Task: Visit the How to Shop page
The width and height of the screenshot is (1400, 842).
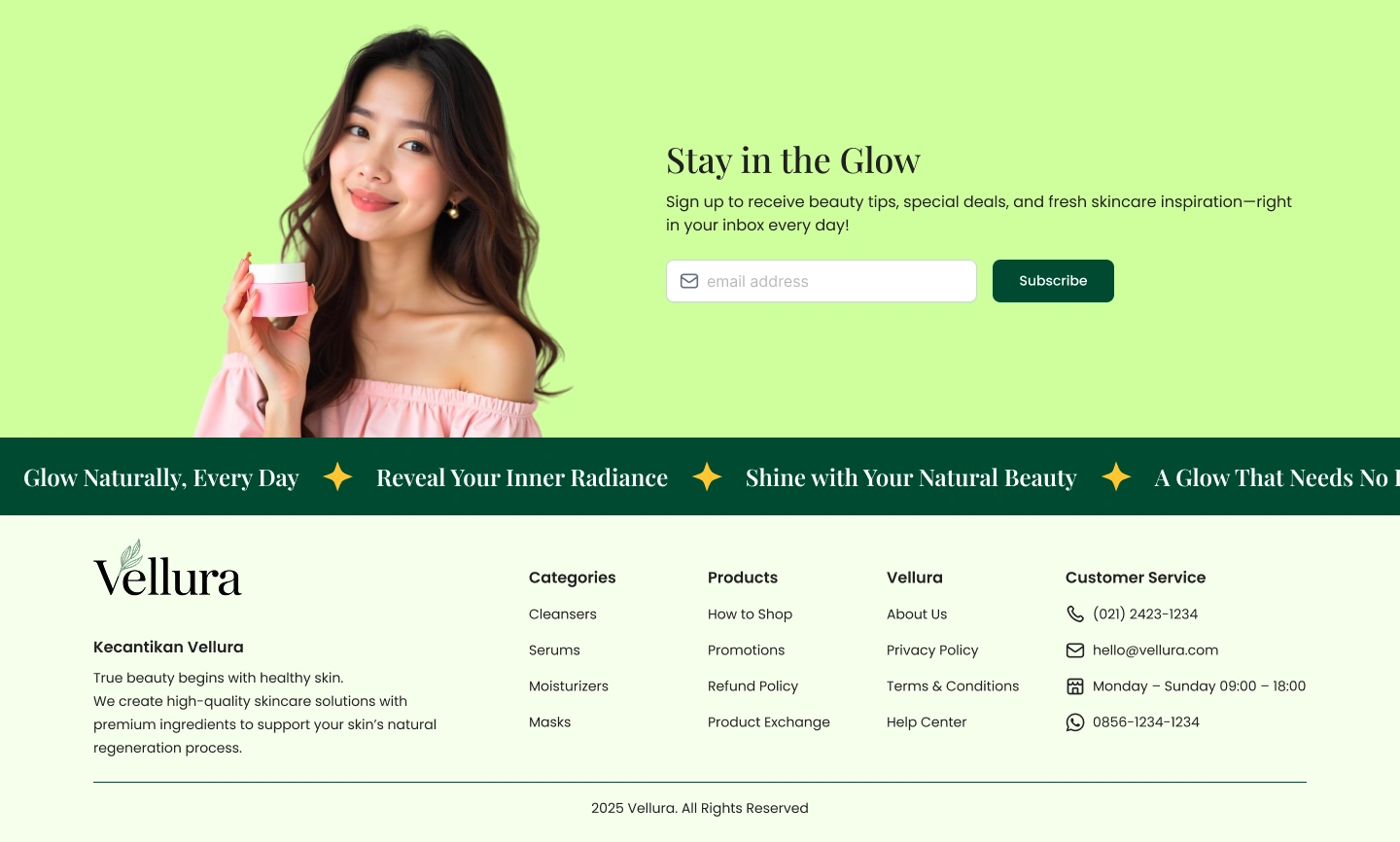Action: (x=750, y=614)
